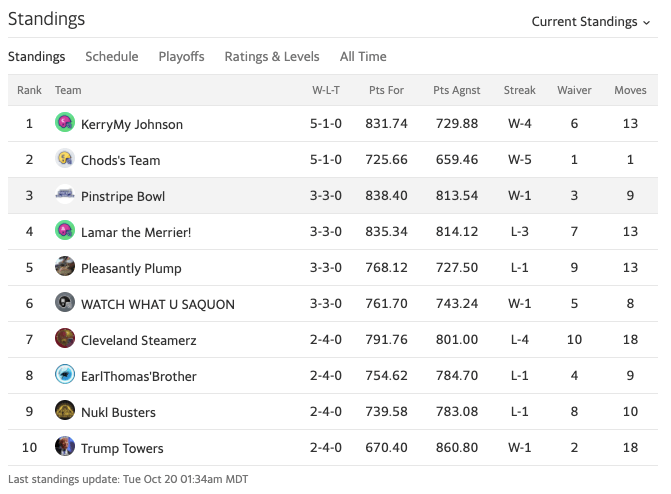Click the Pts For column header
This screenshot has width=671, height=494.
tap(386, 90)
